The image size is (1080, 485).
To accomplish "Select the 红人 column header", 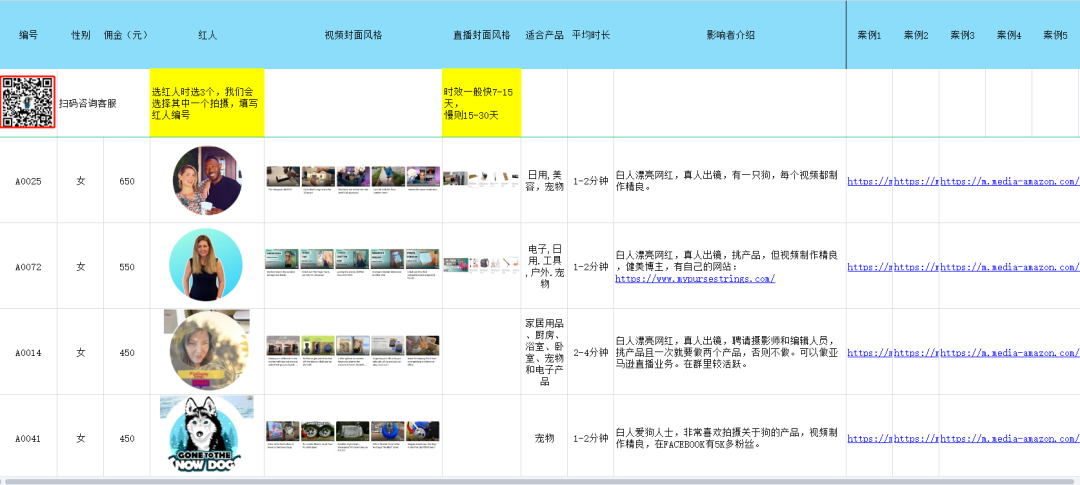I will point(207,35).
